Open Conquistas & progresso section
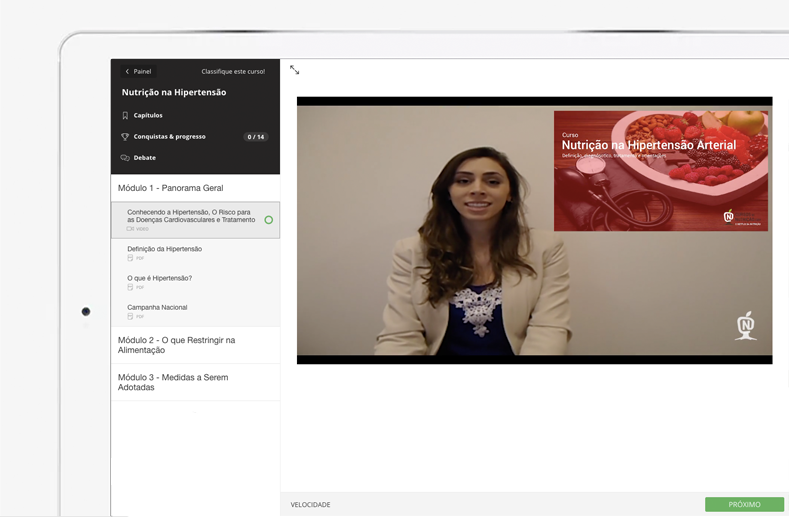 point(170,136)
